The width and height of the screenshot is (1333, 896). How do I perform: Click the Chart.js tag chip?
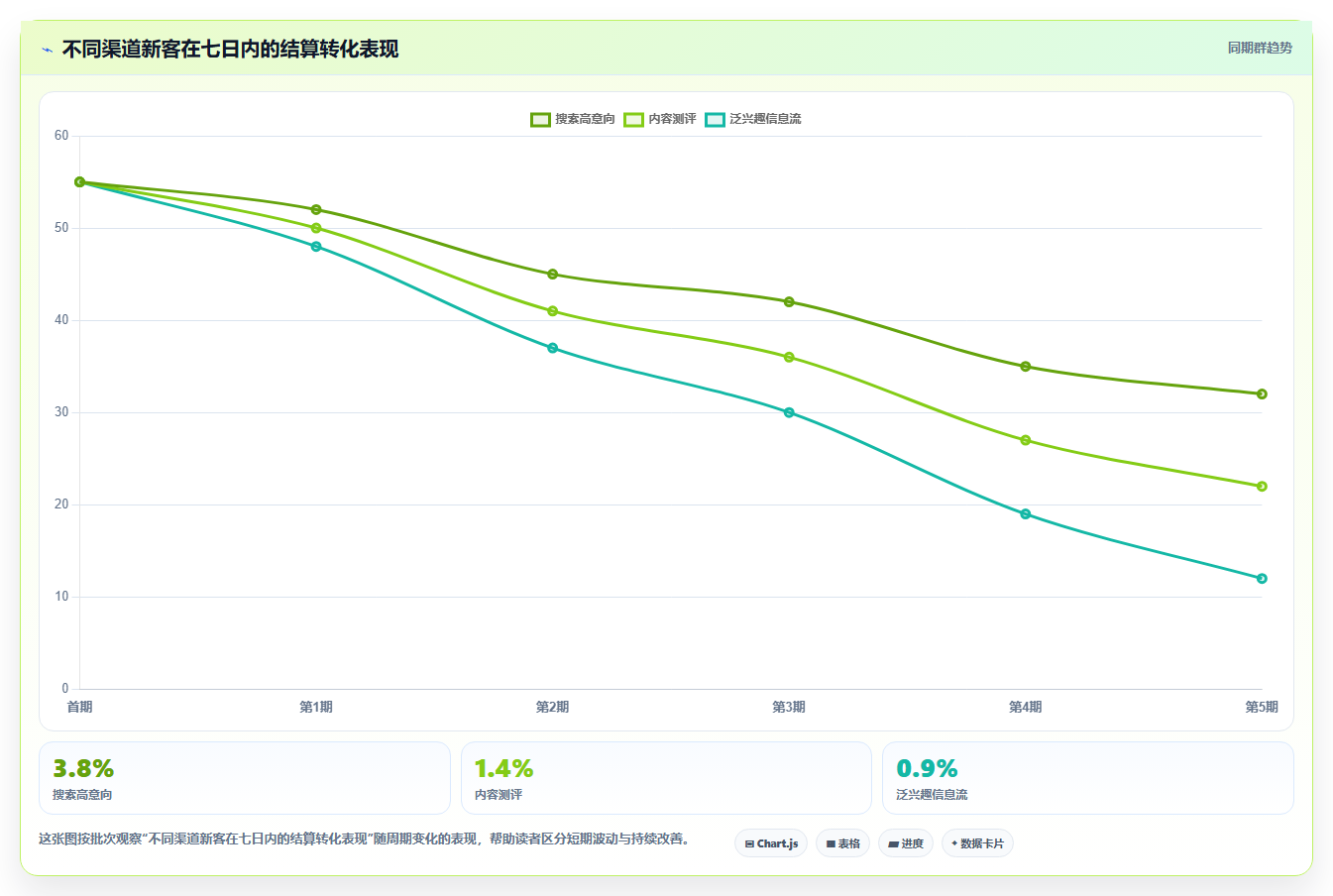(771, 843)
